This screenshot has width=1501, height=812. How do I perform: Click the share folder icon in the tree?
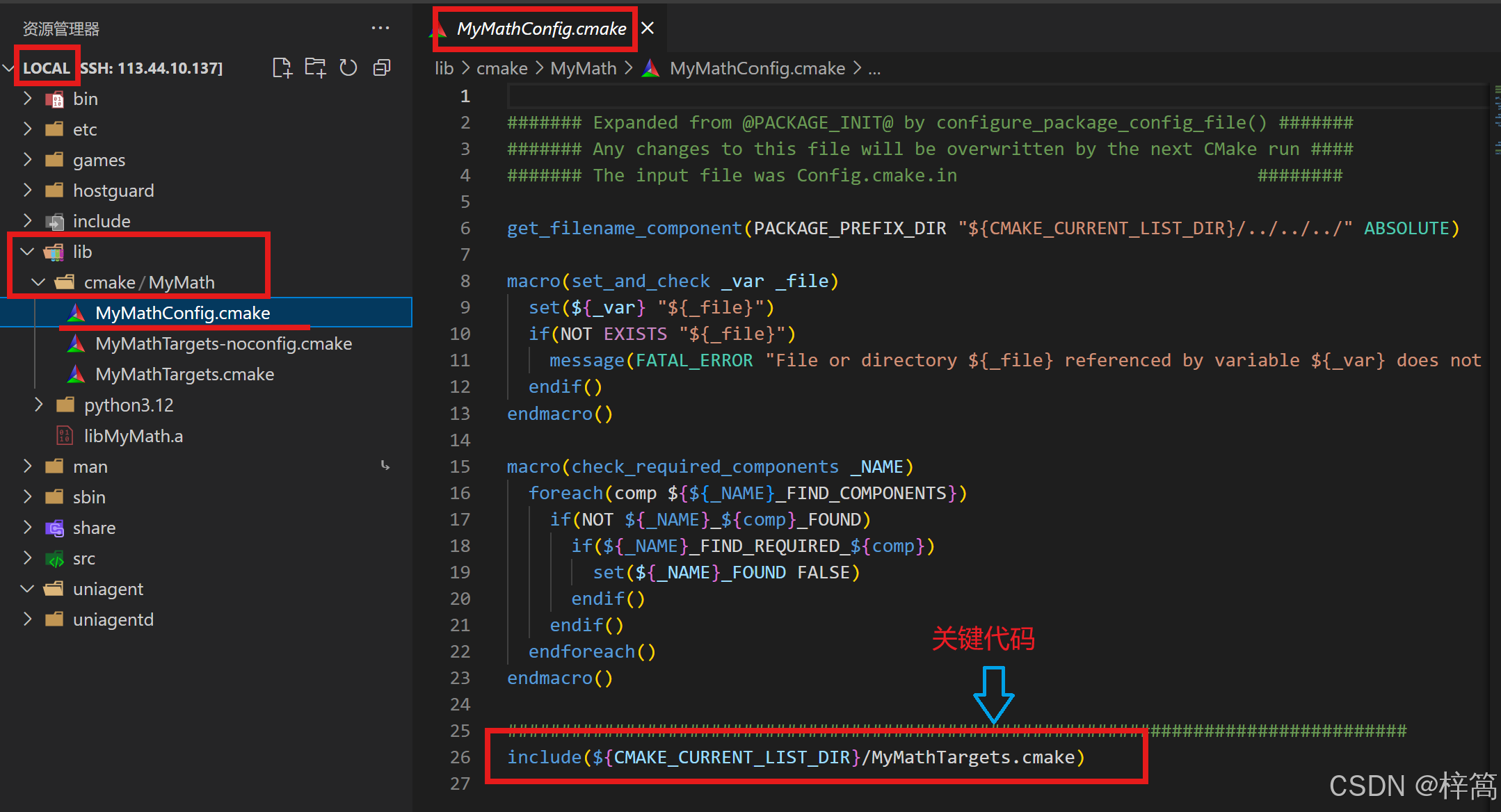click(54, 528)
